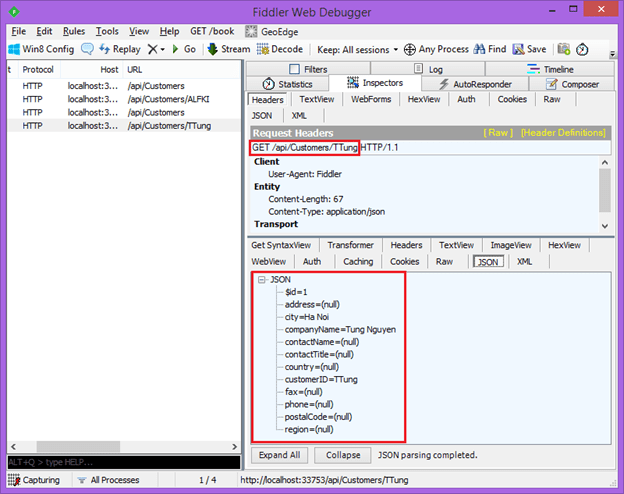Screen dimensions: 624x494
Task: Switch to the Log tab
Action: click(428, 69)
